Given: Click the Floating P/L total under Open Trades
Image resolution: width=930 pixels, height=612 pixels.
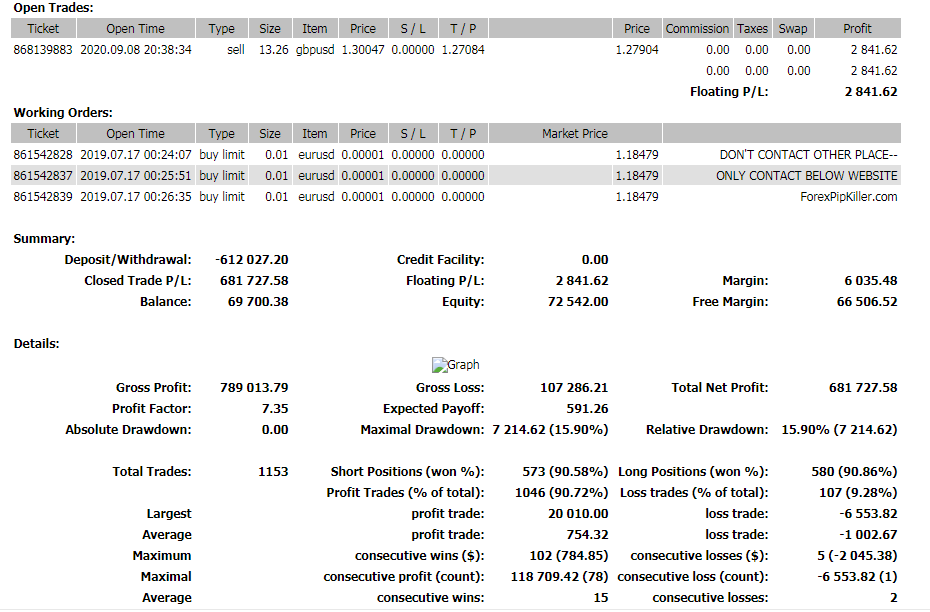Looking at the screenshot, I should pos(871,92).
